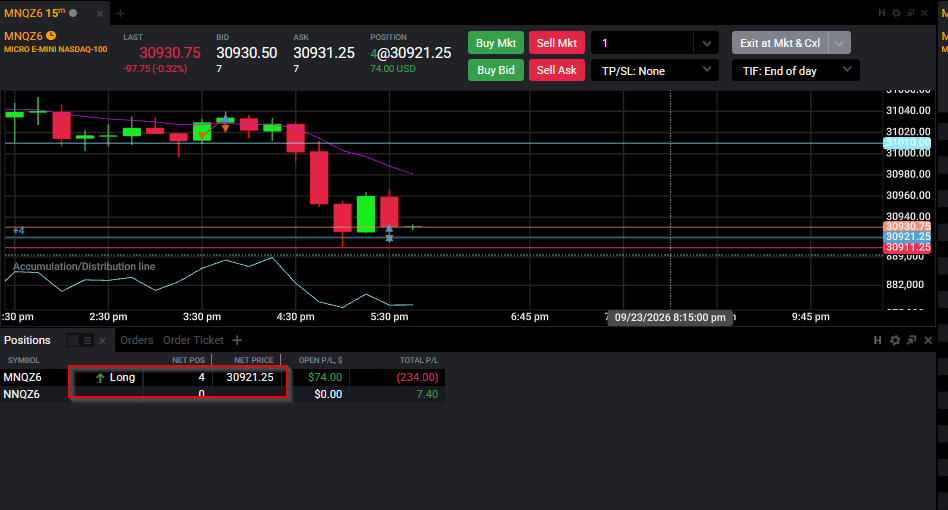Pop out the chart panel window
This screenshot has width=948, height=510.
tap(911, 13)
